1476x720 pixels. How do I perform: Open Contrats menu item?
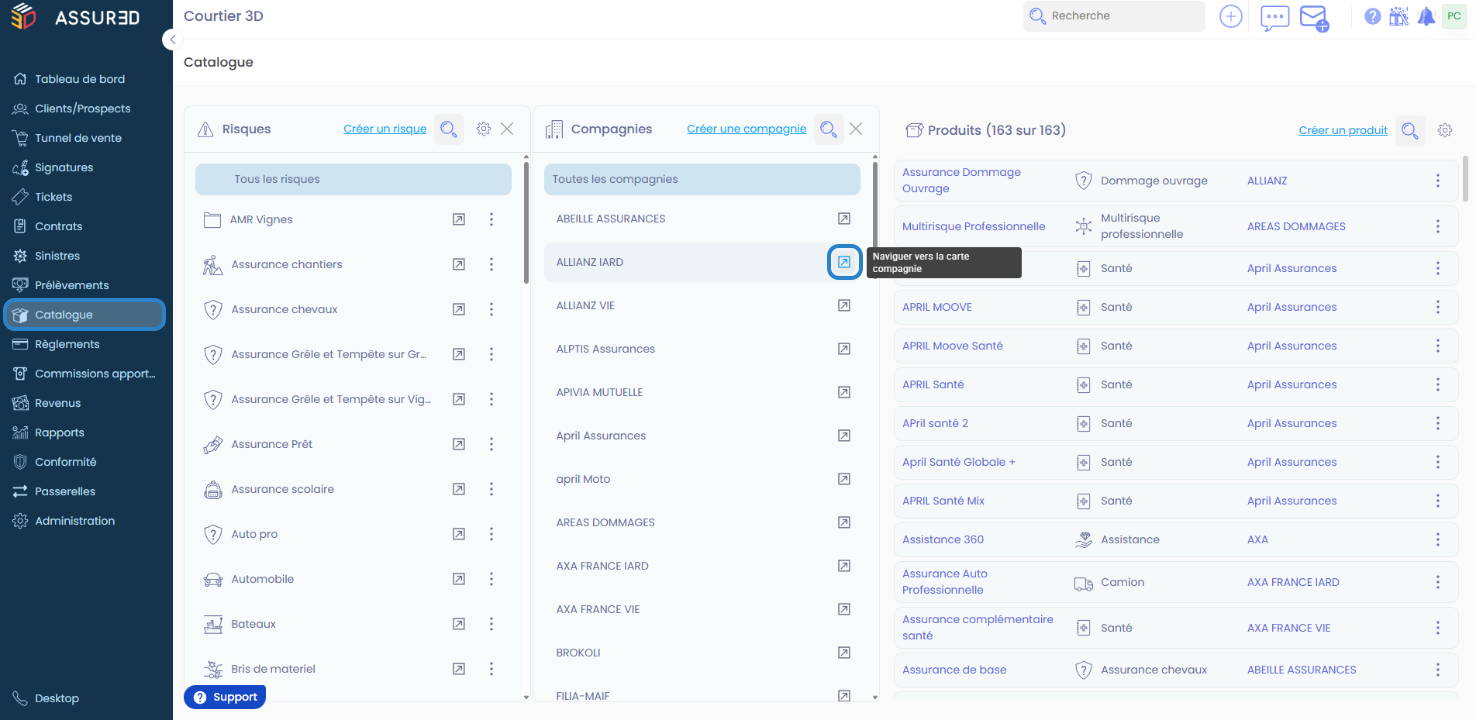(x=58, y=227)
